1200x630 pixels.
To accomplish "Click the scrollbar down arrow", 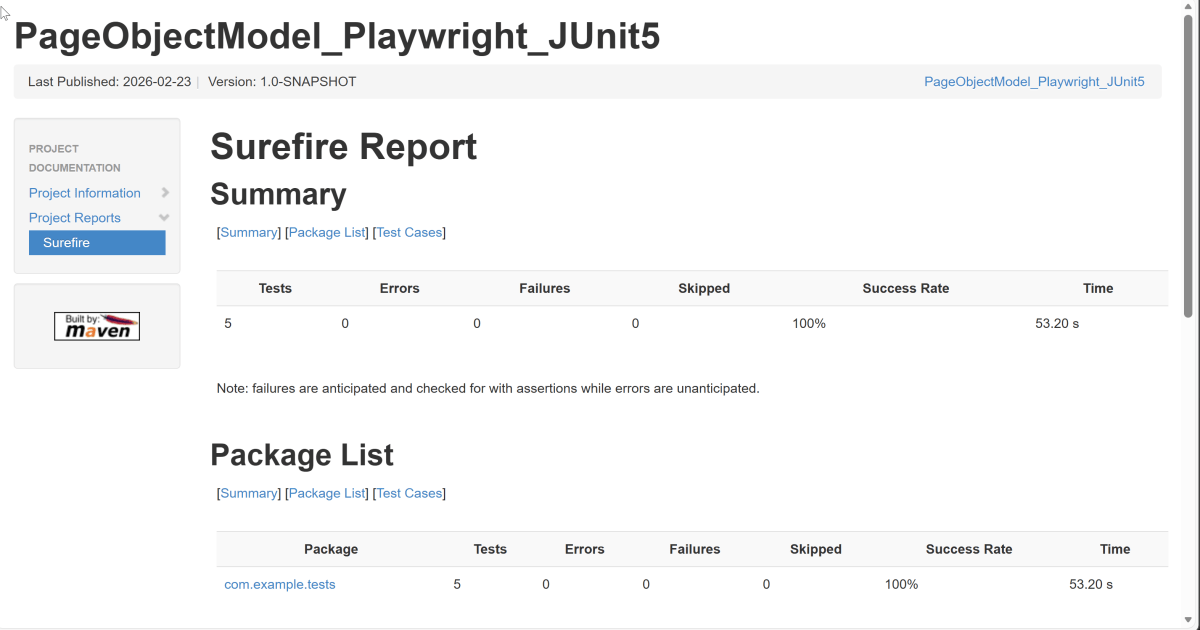I will (1189, 621).
